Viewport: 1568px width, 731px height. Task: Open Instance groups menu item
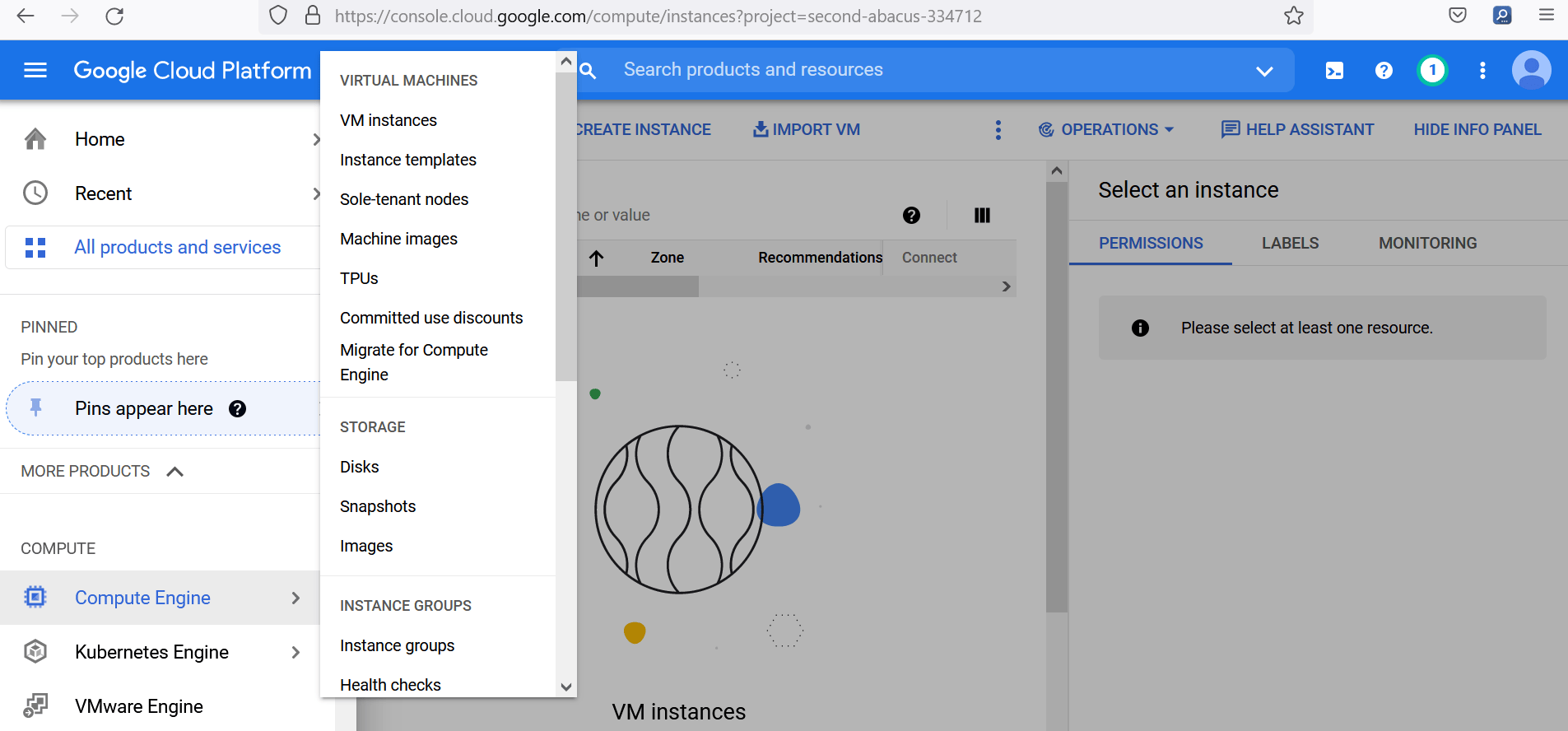coord(397,645)
